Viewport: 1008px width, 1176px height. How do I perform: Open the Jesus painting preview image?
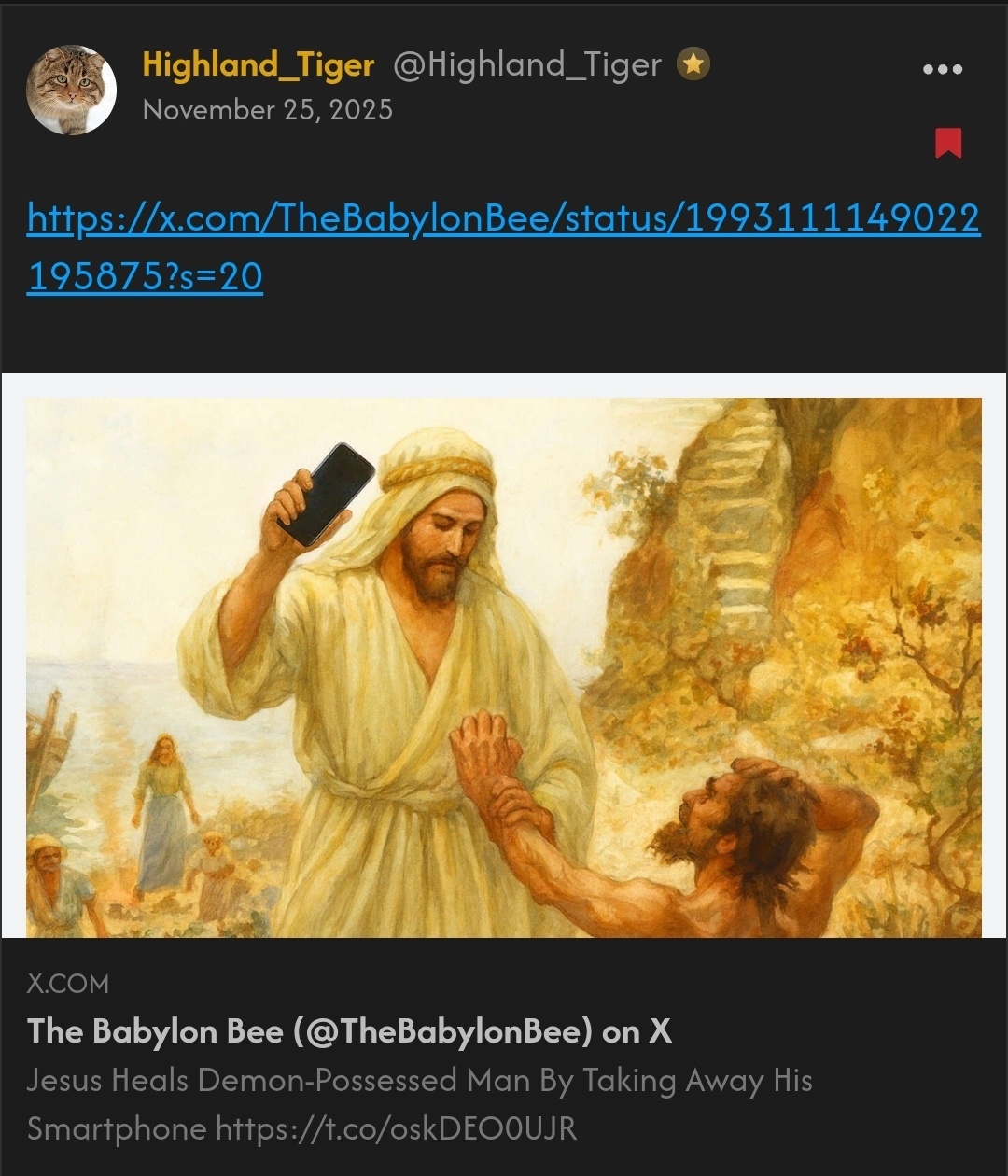point(504,667)
